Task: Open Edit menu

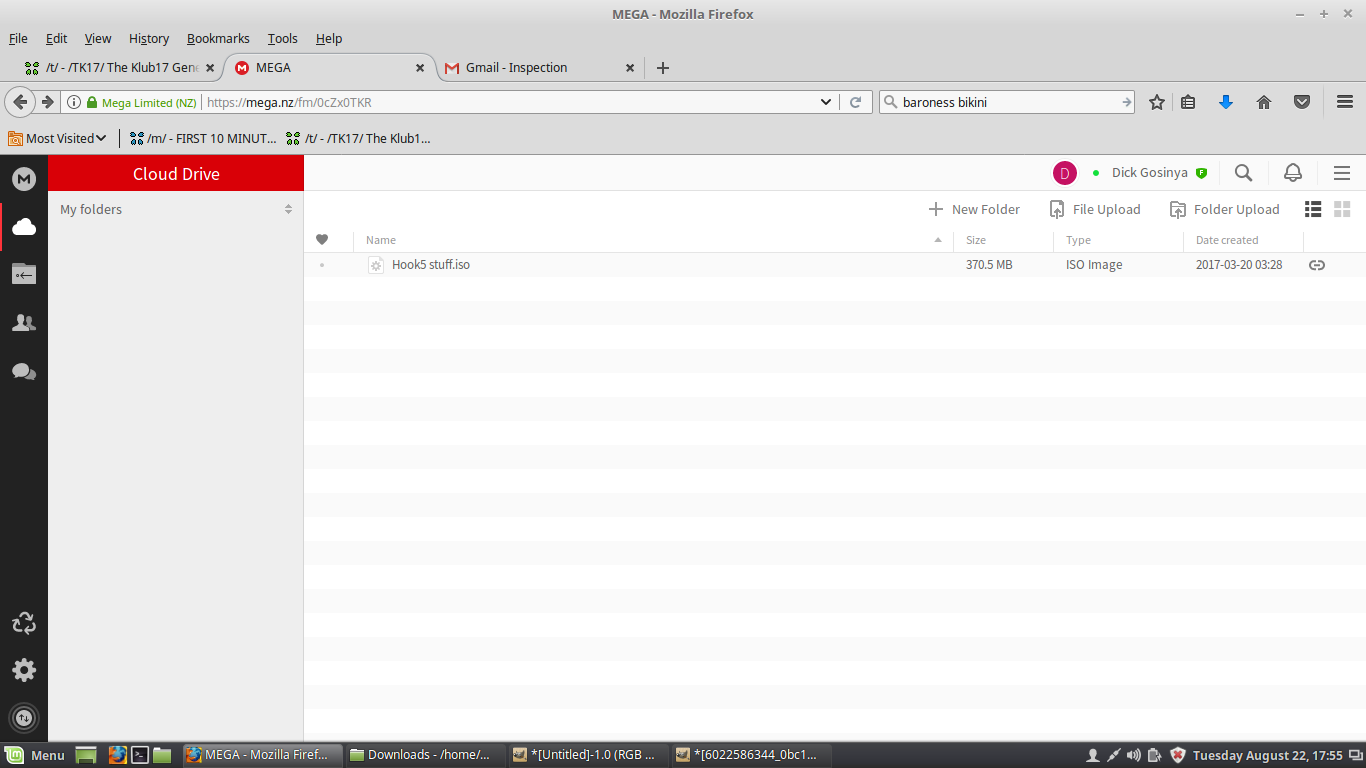Action: point(56,38)
